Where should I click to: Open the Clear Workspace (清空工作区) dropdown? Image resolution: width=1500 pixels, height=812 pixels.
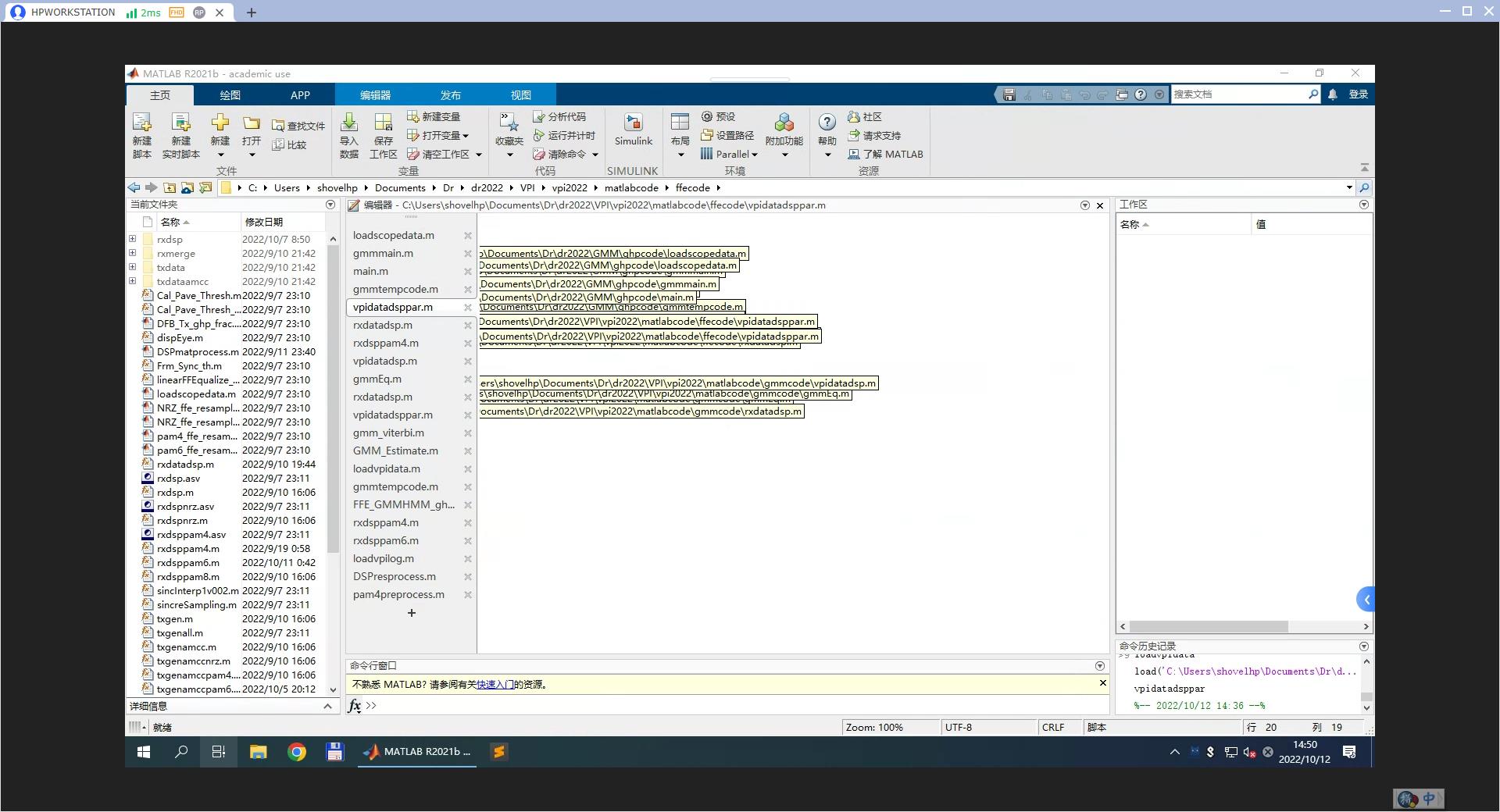pyautogui.click(x=479, y=155)
